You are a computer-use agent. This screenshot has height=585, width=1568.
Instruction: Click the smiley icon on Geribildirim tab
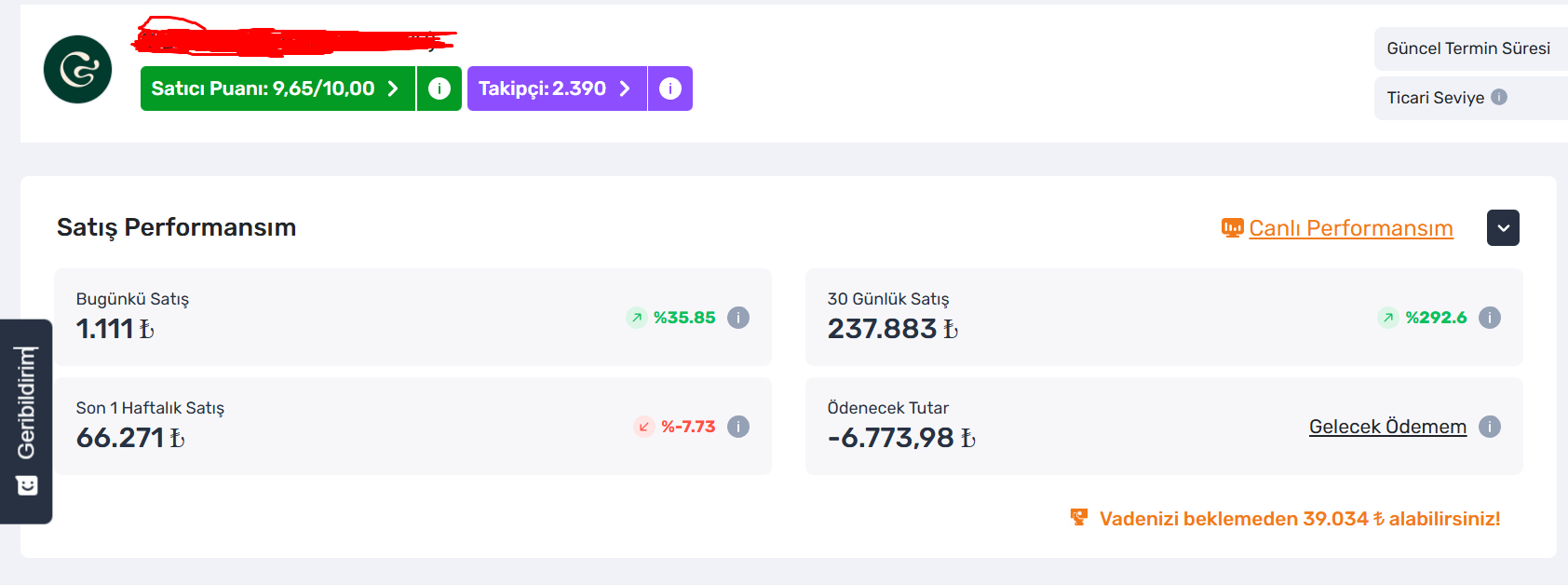pos(27,485)
